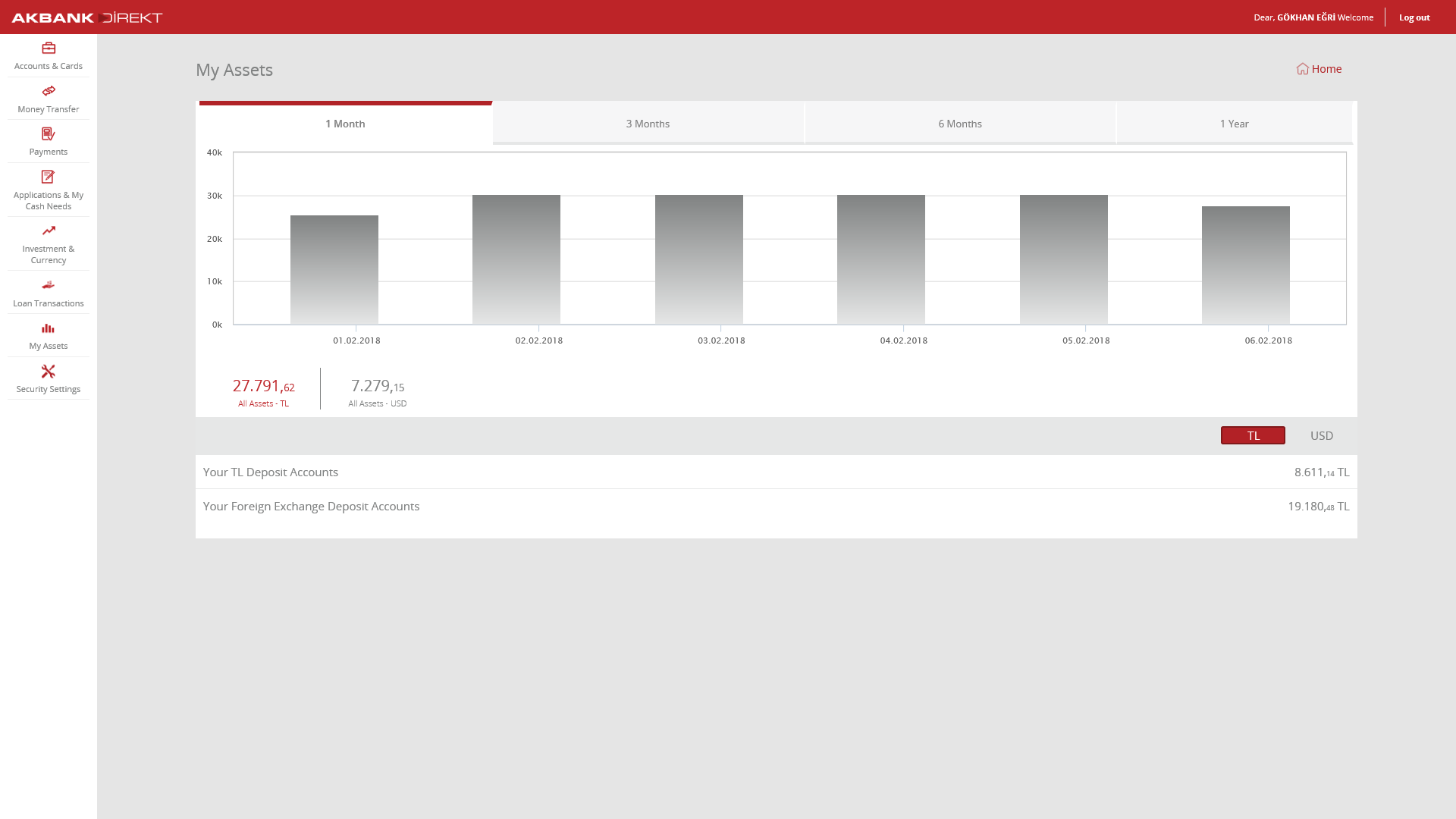Switch to the 6 Months tab
This screenshot has height=819, width=1456.
(x=959, y=124)
